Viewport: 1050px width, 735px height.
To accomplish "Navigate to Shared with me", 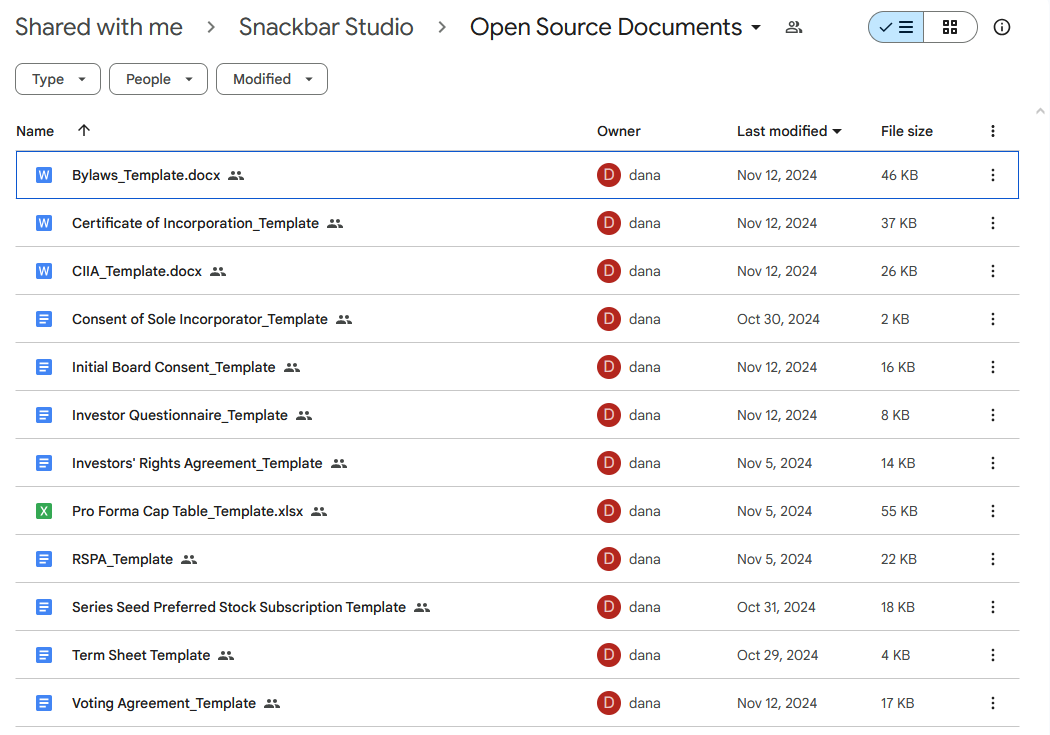I will [x=98, y=27].
